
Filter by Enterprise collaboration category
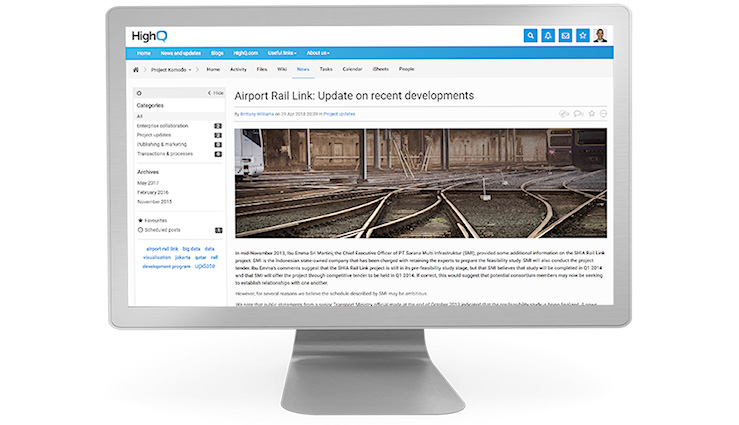point(163,126)
